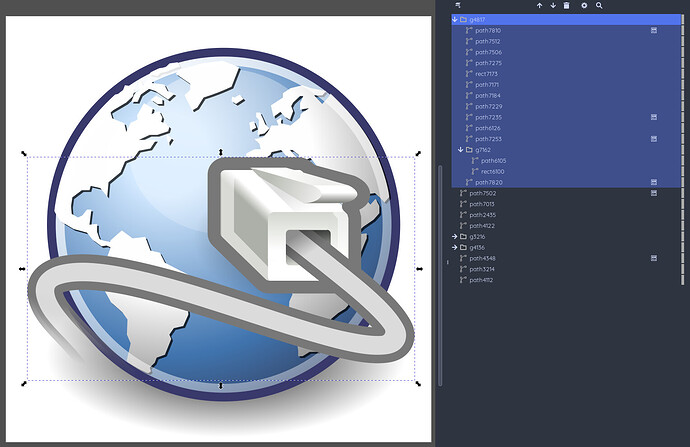This screenshot has height=447, width=690.
Task: Select the rect6100 object row
Action: point(566,171)
